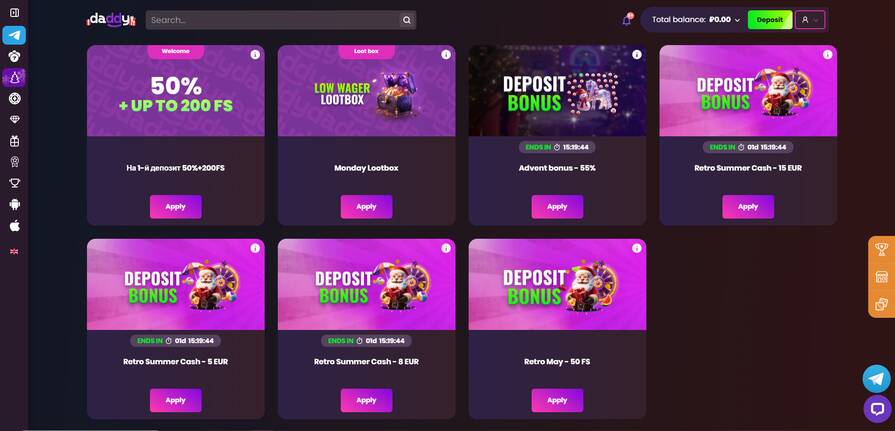Apply the Advent bonus - 55%
The image size is (895, 431).
point(557,207)
